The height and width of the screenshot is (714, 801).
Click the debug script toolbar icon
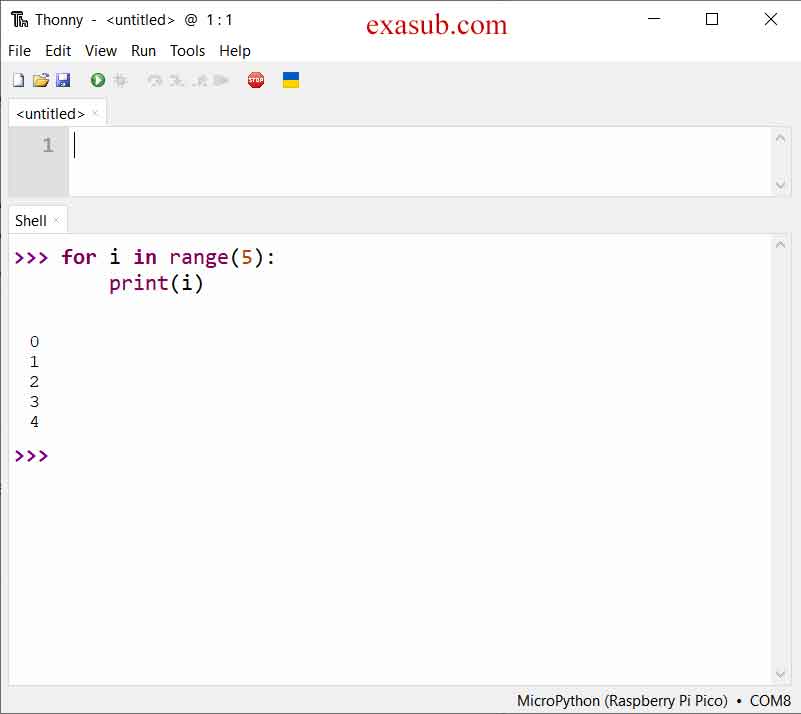click(x=120, y=79)
